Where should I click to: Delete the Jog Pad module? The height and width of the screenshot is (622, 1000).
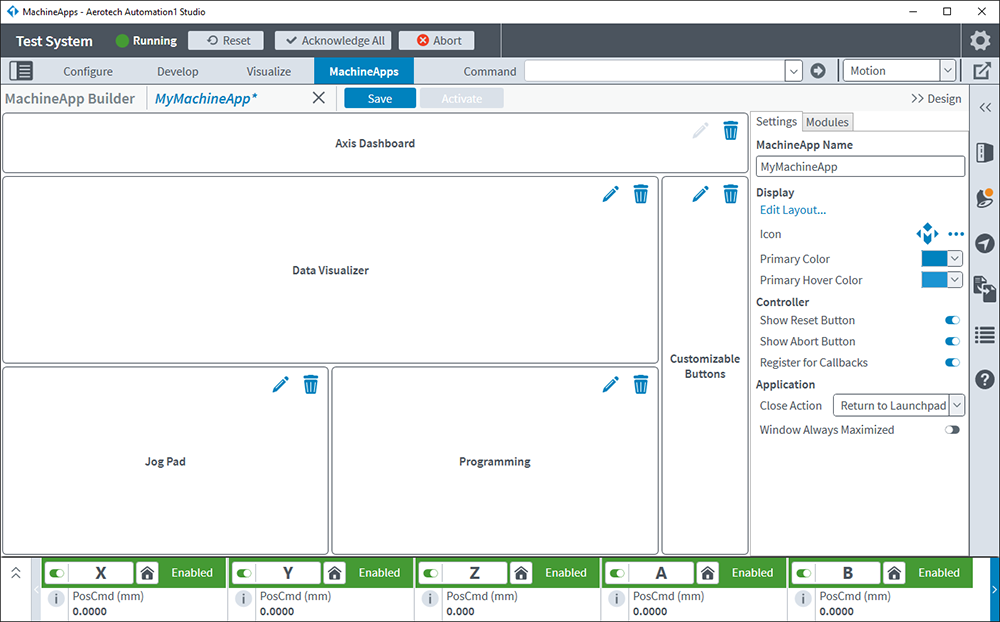tap(311, 385)
